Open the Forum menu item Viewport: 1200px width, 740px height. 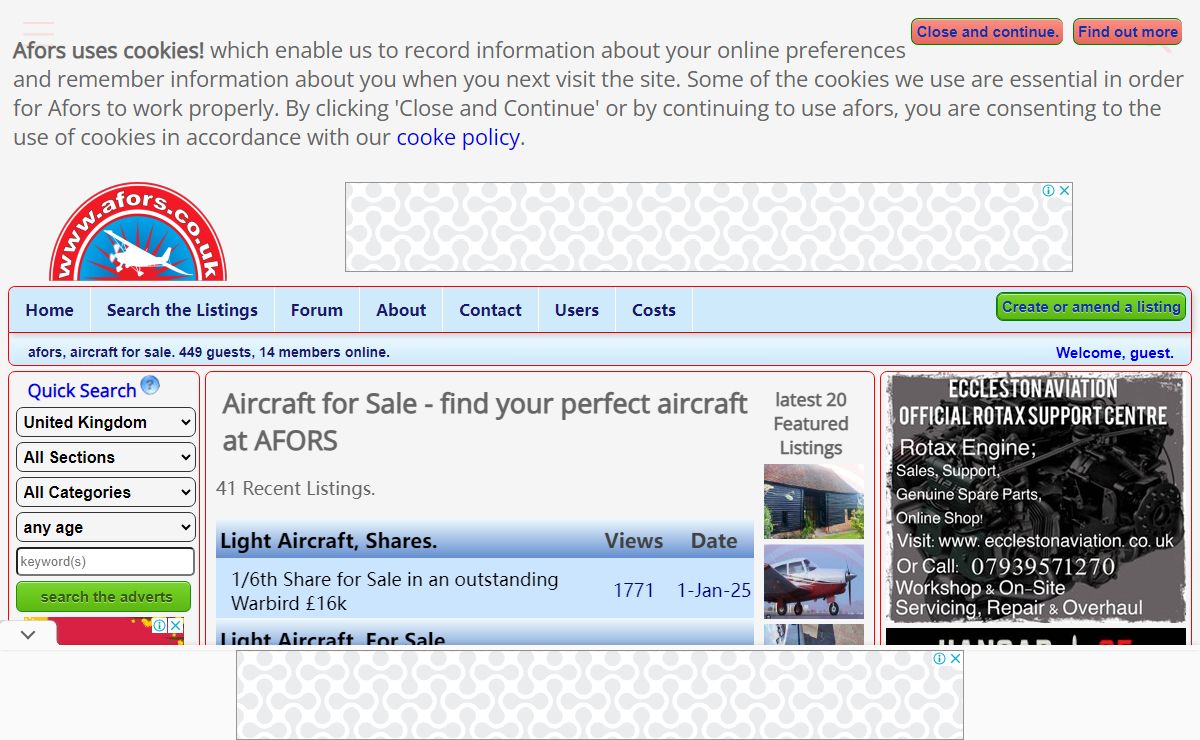[317, 310]
